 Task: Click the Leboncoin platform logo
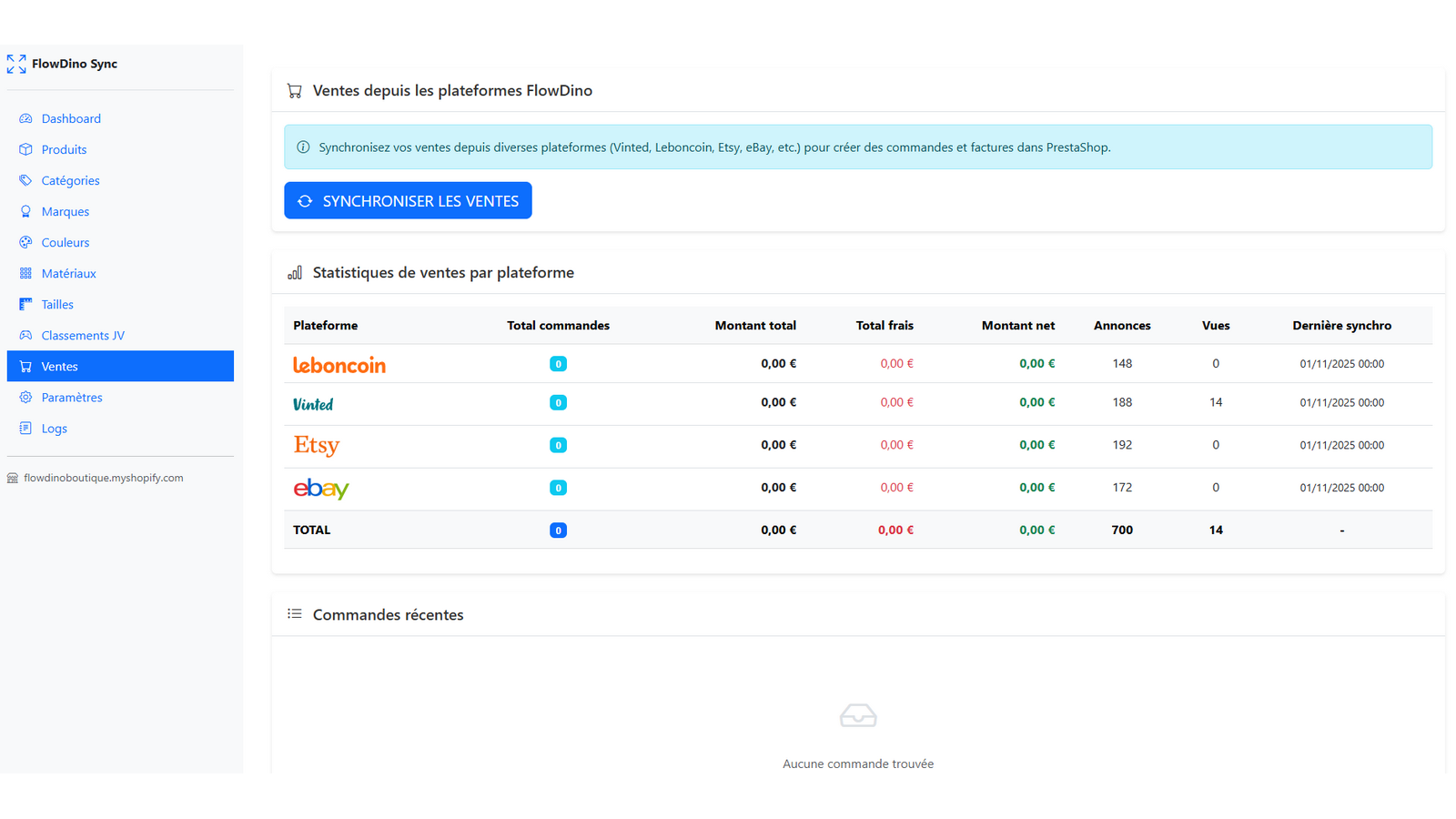339,365
